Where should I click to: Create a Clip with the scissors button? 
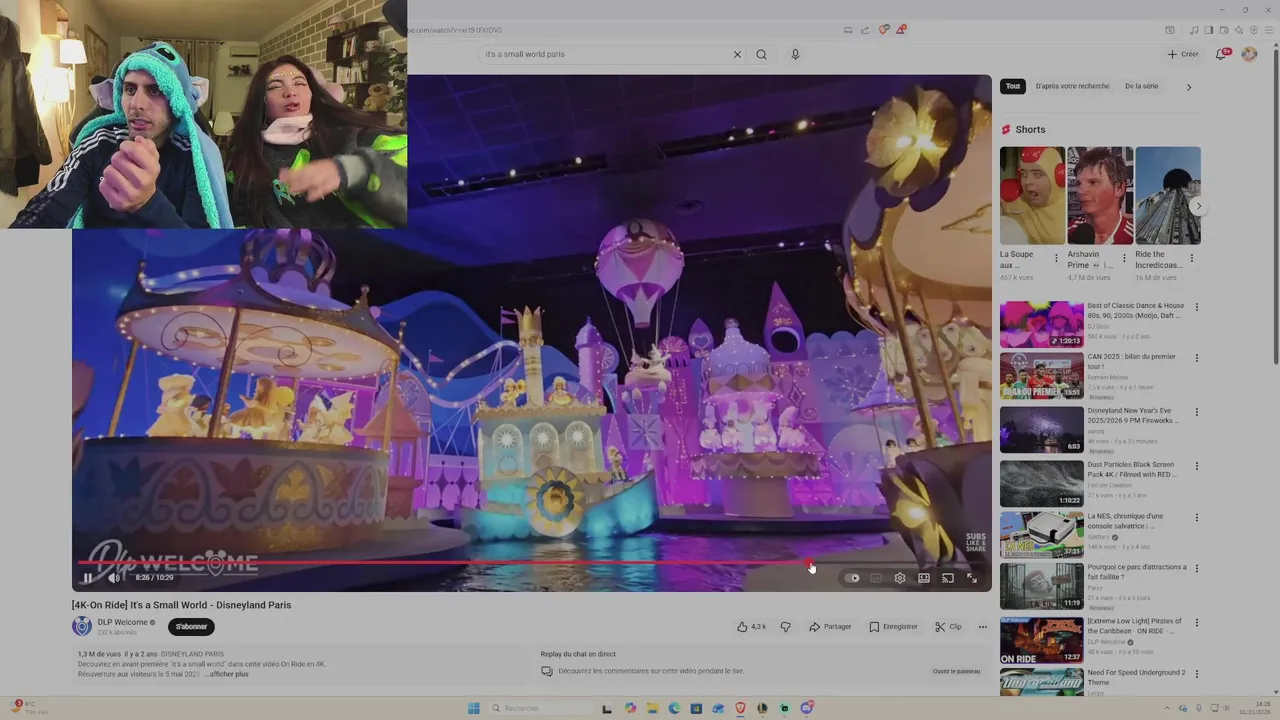pos(948,627)
